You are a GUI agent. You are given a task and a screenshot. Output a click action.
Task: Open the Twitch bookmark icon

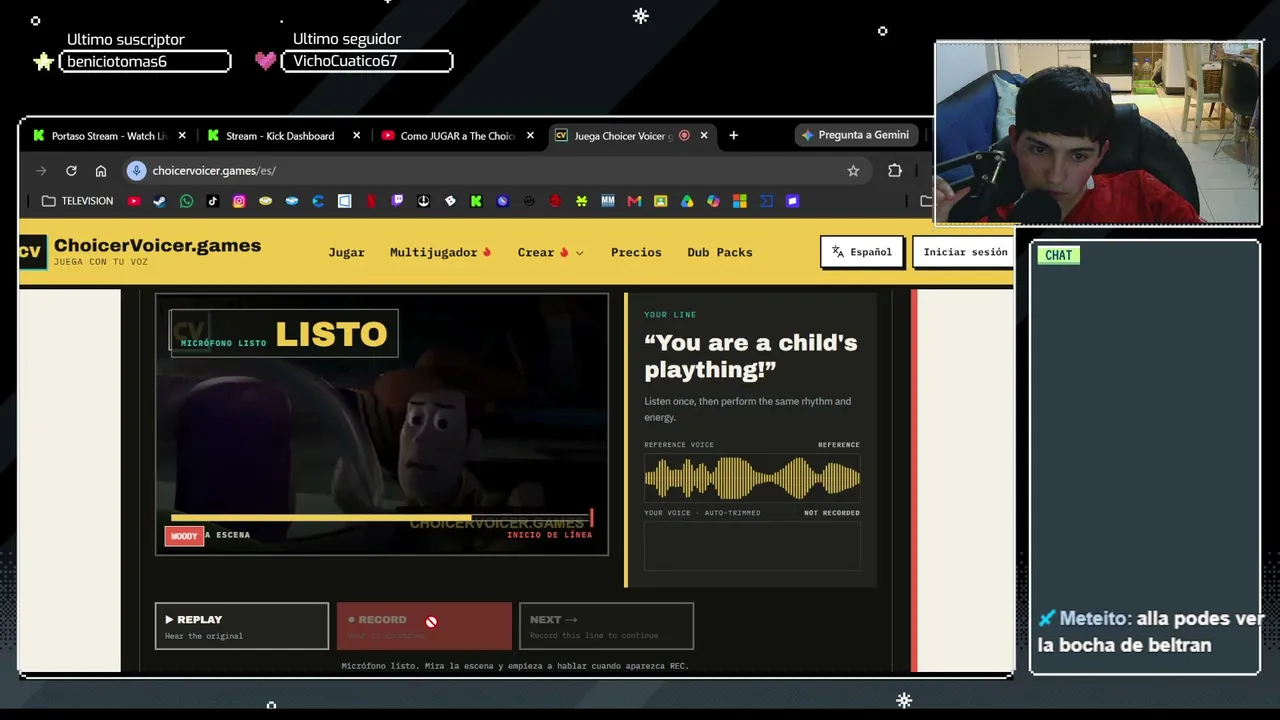click(397, 201)
